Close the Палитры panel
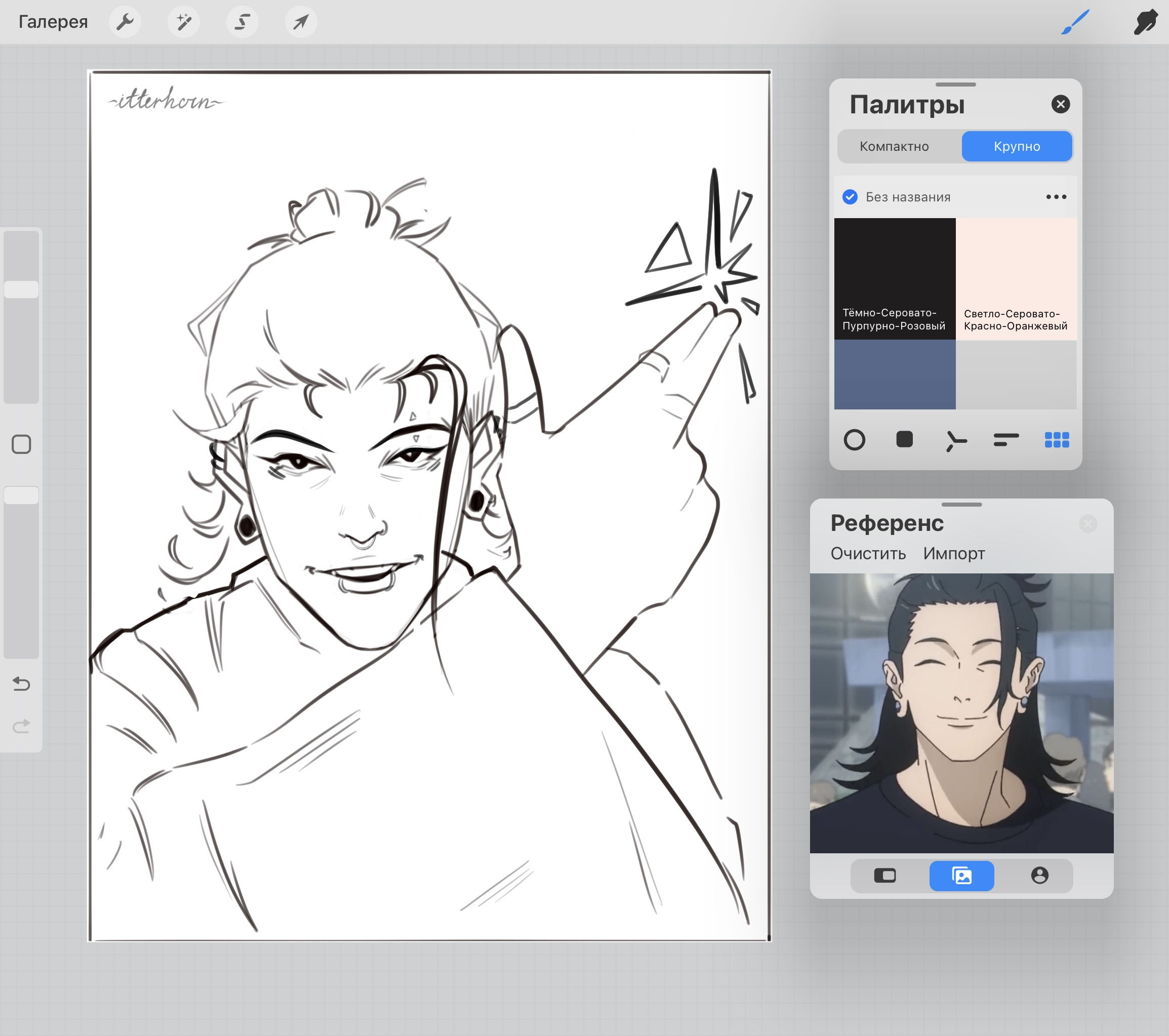This screenshot has width=1169, height=1036. pyautogui.click(x=1060, y=104)
